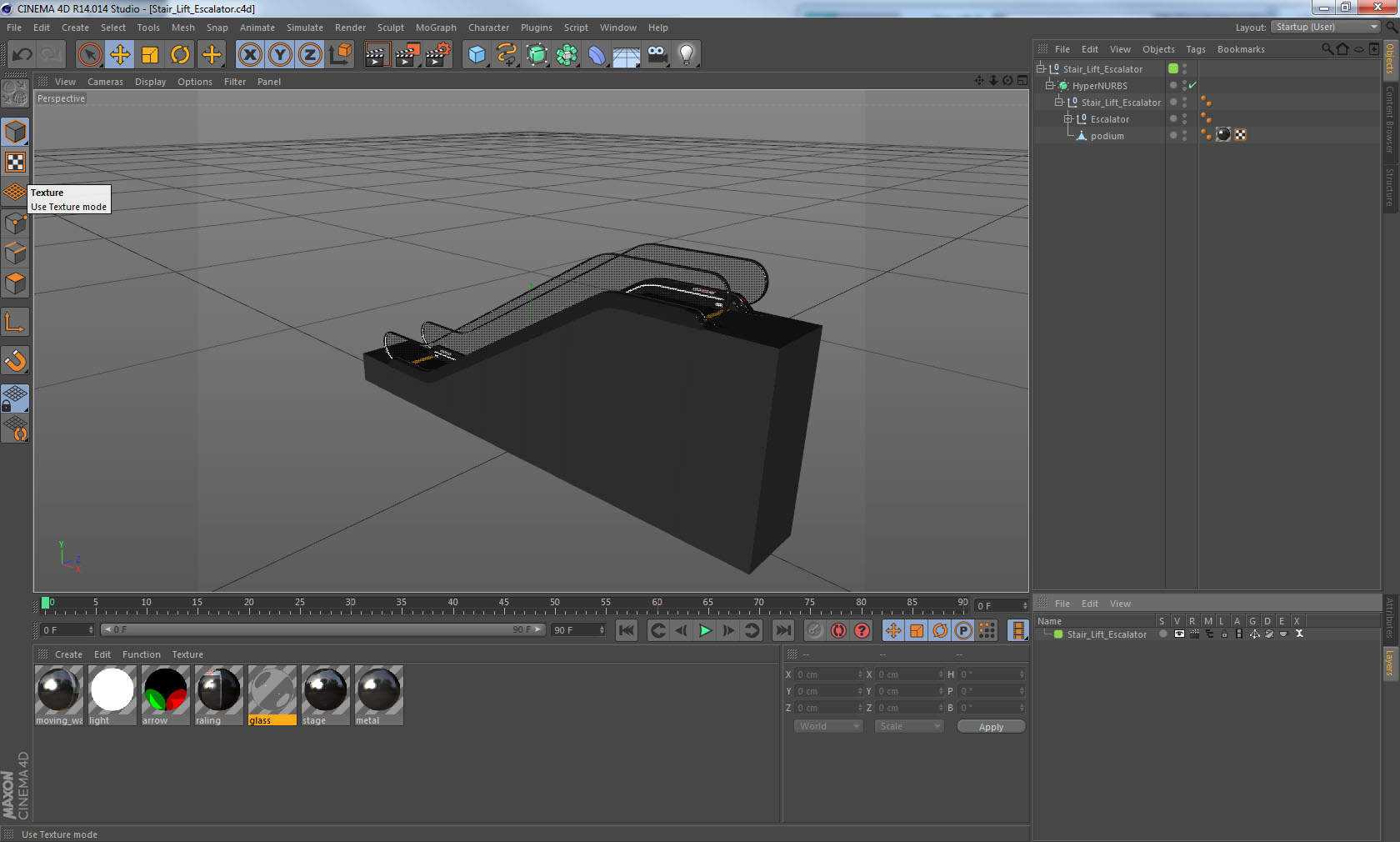This screenshot has height=842, width=1400.
Task: Click the Undo arrow icon
Action: click(22, 55)
